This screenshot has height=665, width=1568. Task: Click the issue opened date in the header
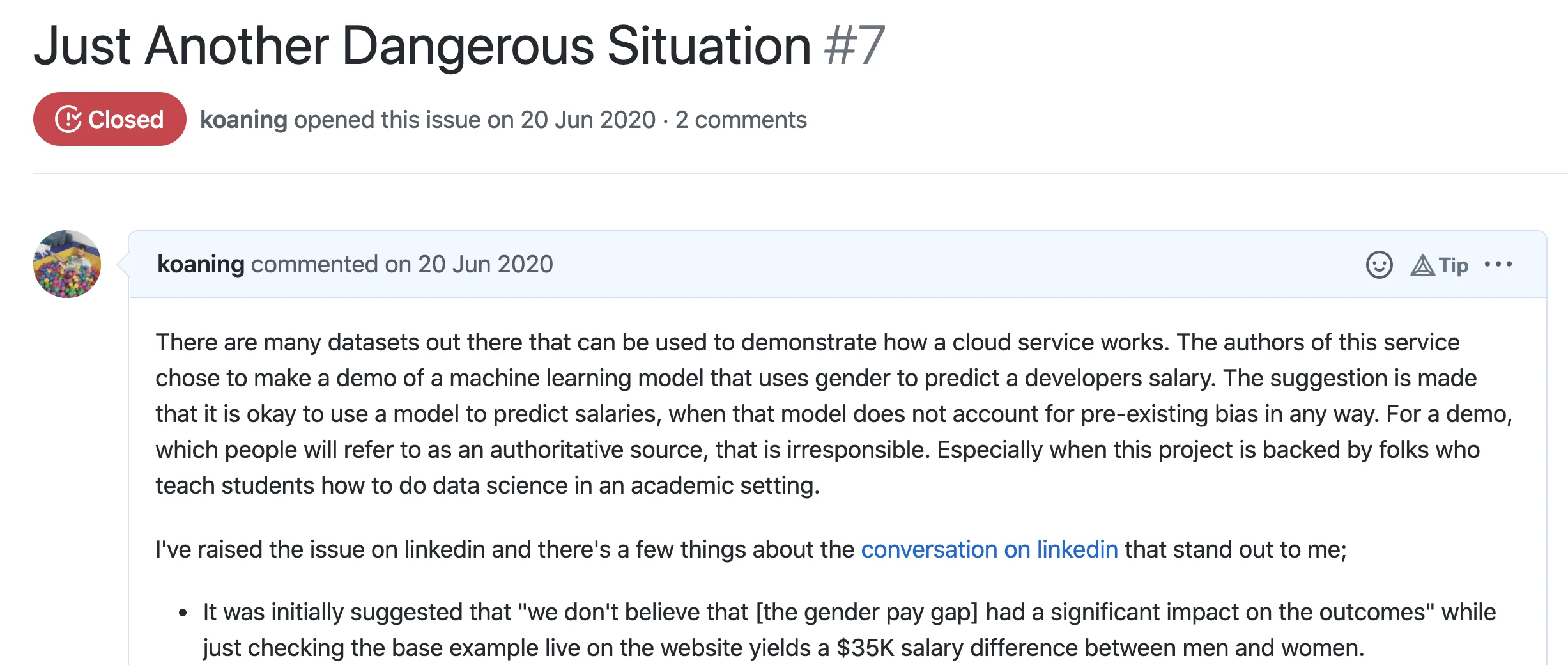click(588, 120)
